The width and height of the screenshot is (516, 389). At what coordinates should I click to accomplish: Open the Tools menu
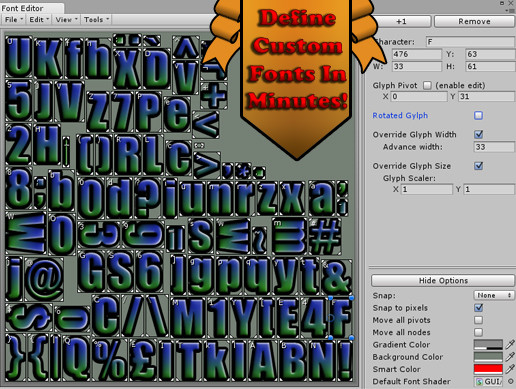96,20
